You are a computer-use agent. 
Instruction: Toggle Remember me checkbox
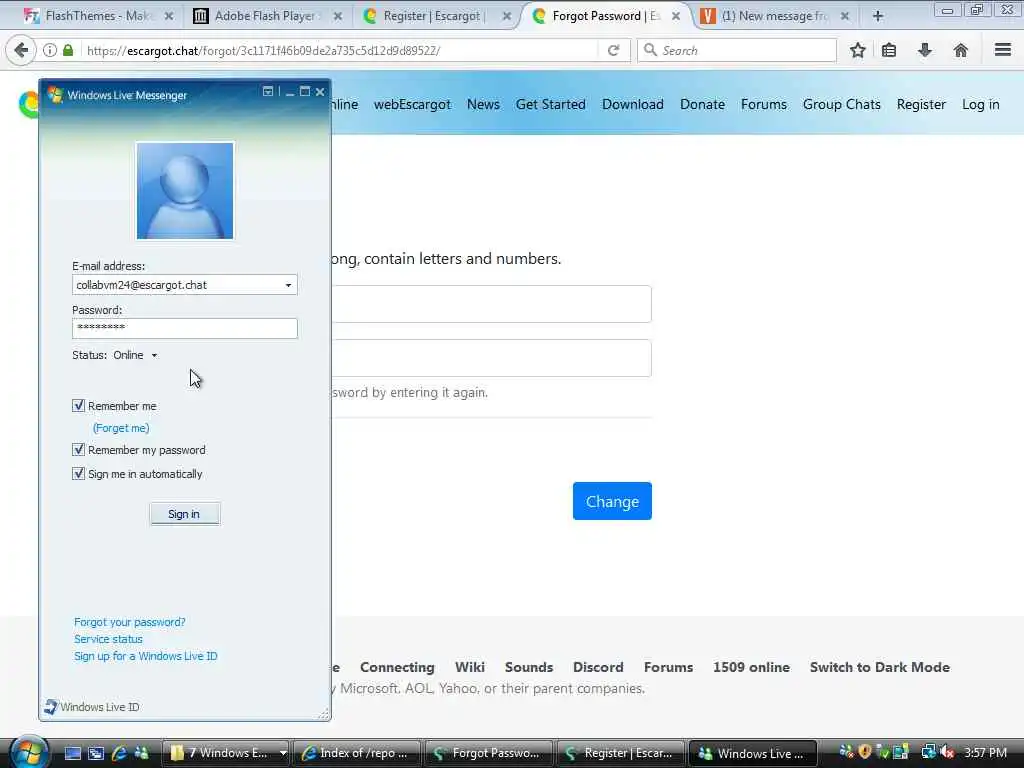tap(78, 406)
